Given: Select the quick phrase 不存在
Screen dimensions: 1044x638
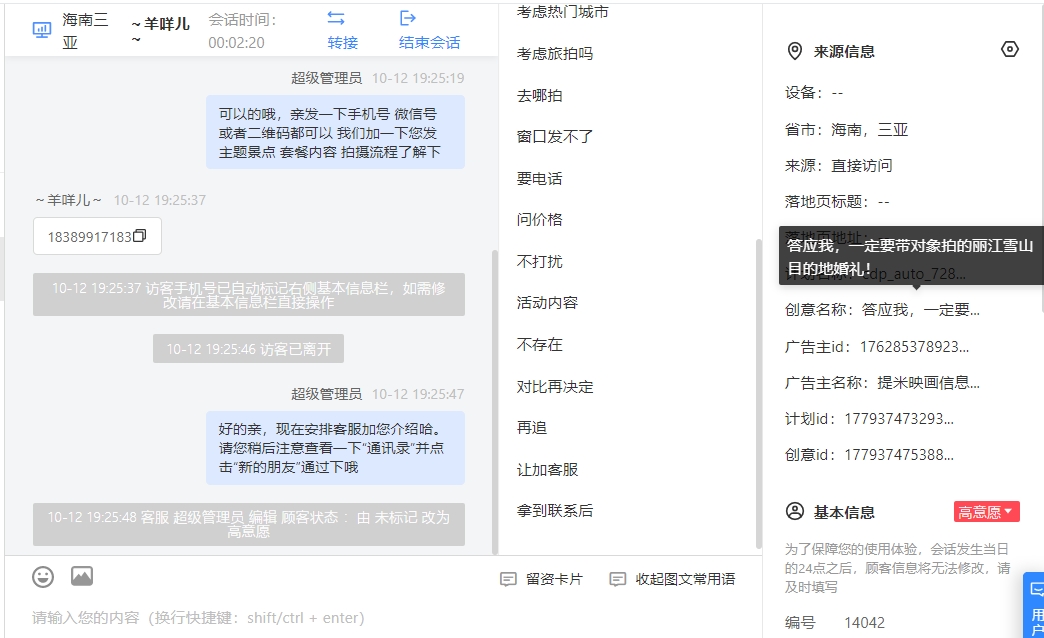Looking at the screenshot, I should pyautogui.click(x=539, y=344).
